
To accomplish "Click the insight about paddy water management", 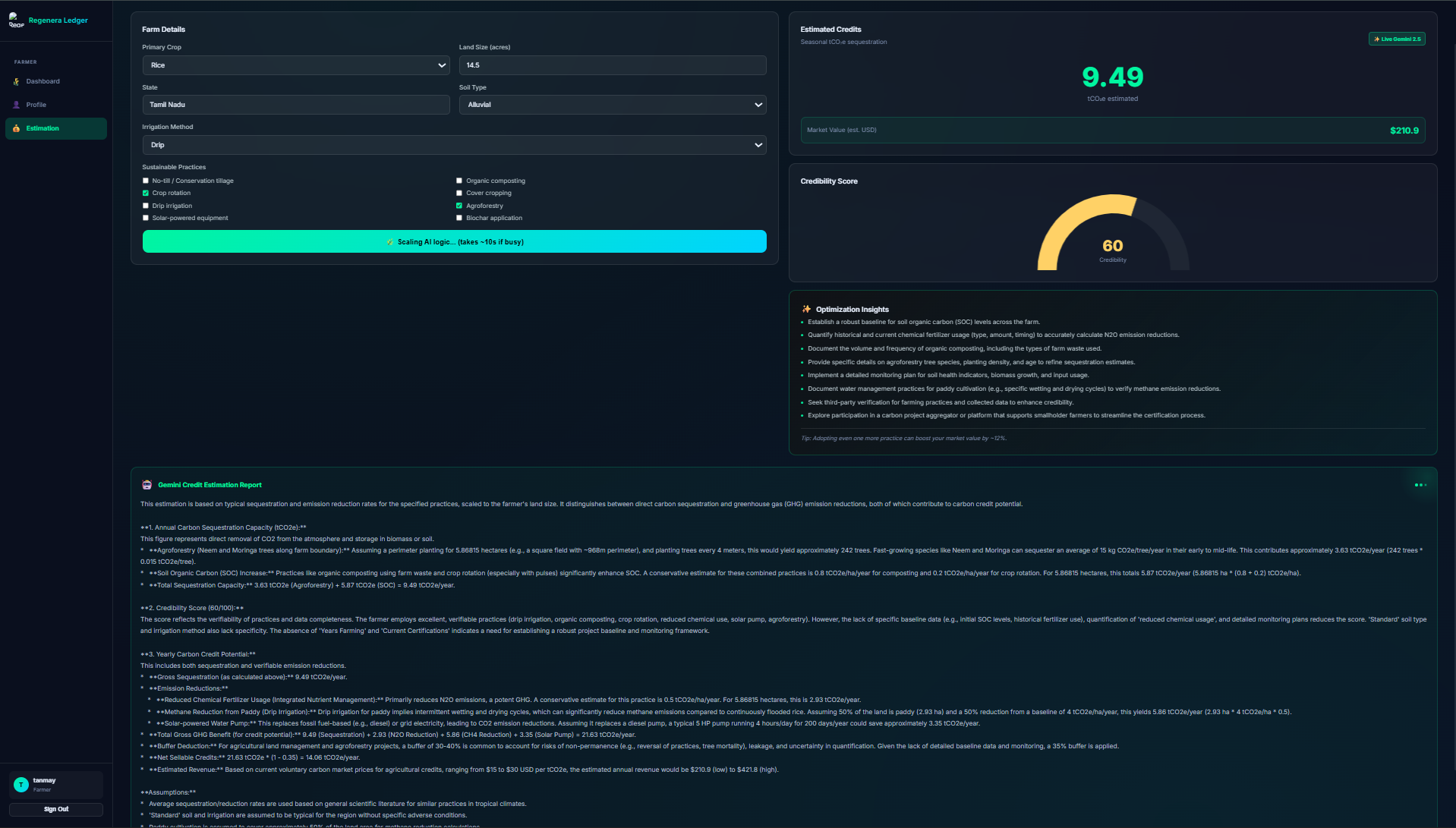I will coord(1014,389).
